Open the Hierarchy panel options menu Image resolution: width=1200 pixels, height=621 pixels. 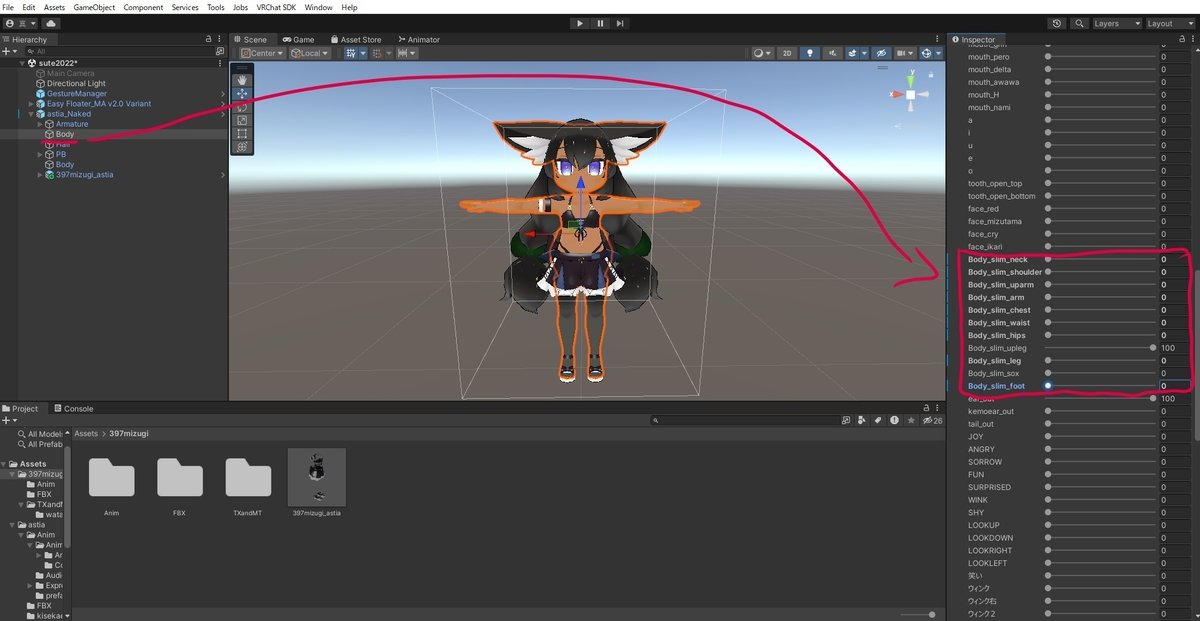(x=220, y=39)
